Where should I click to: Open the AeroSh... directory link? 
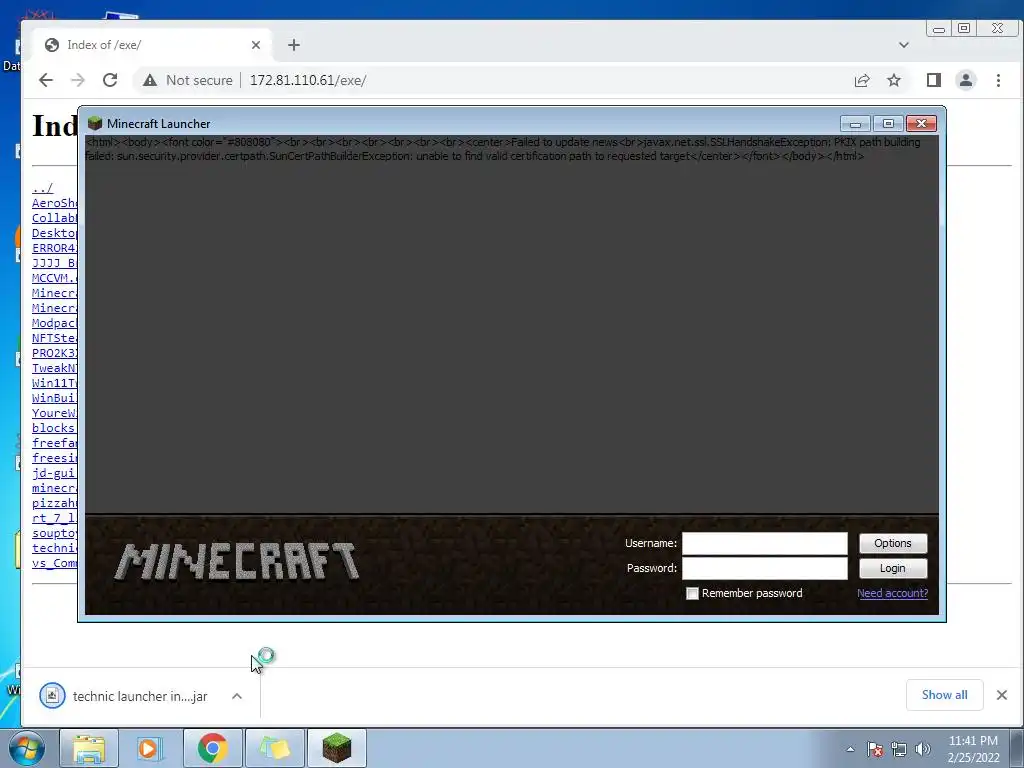(54, 203)
